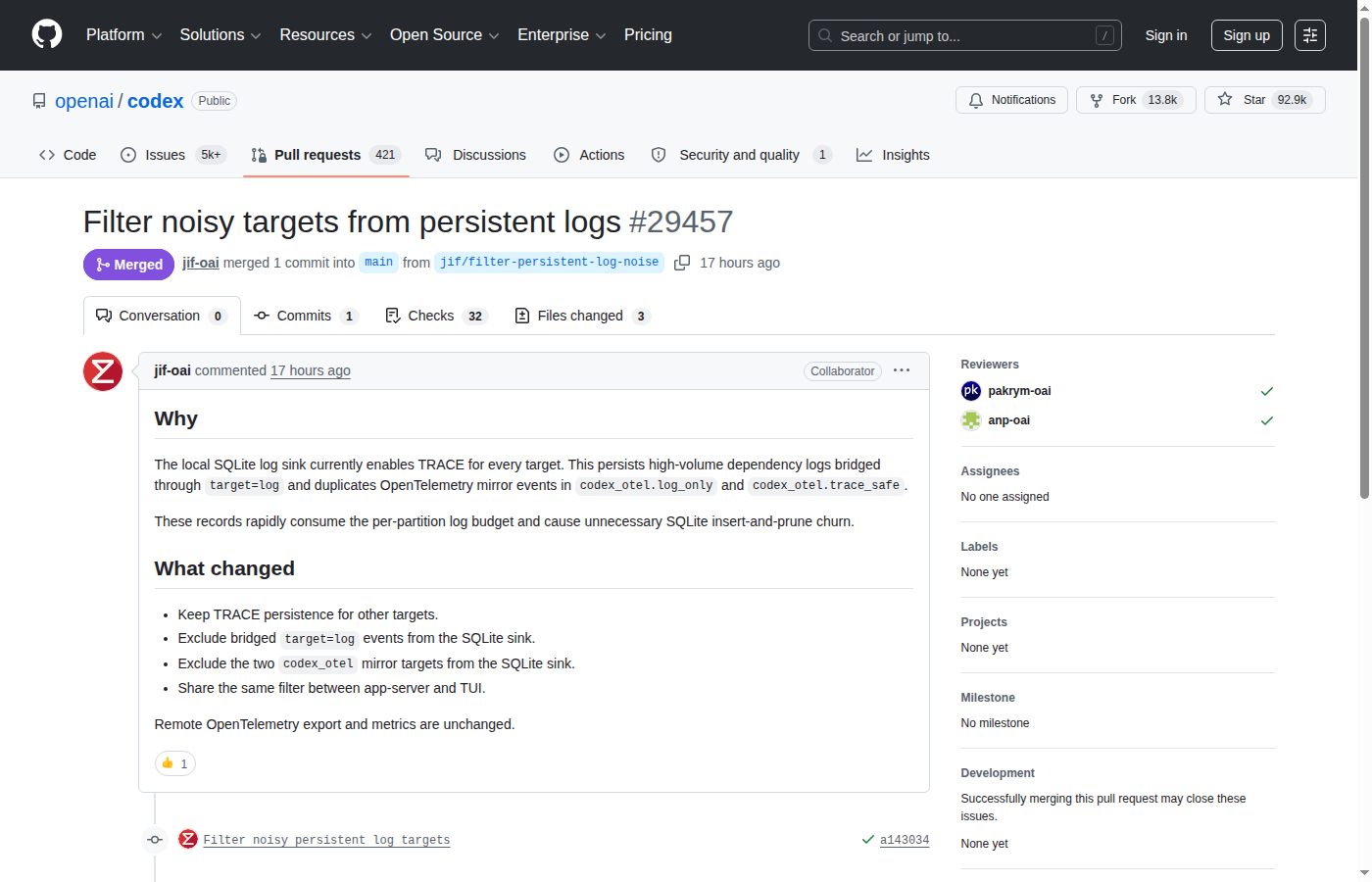1372x882 pixels.
Task: Click jif-oai name in comment header
Action: [172, 370]
